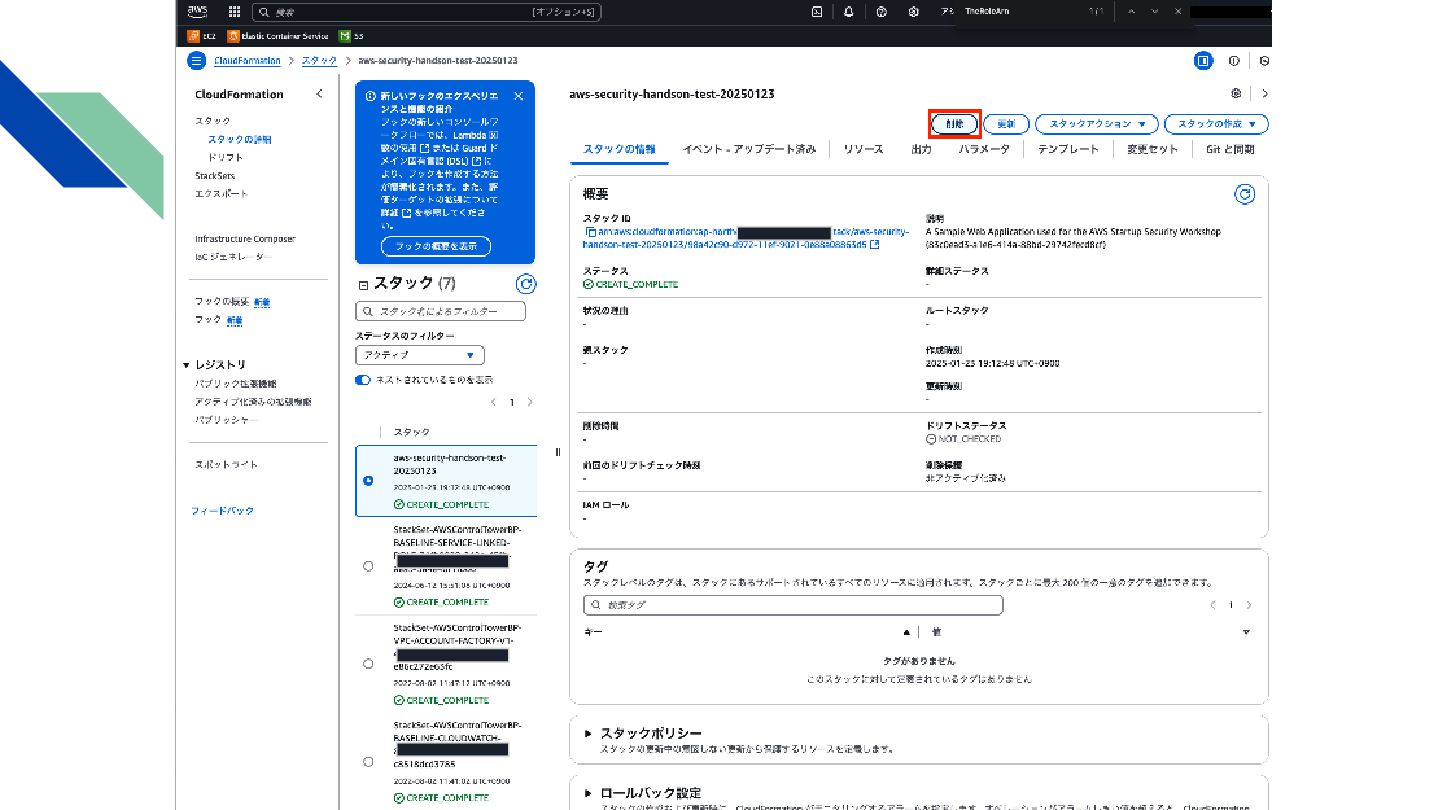Open Infrastructure Composer in sidebar

tap(245, 239)
